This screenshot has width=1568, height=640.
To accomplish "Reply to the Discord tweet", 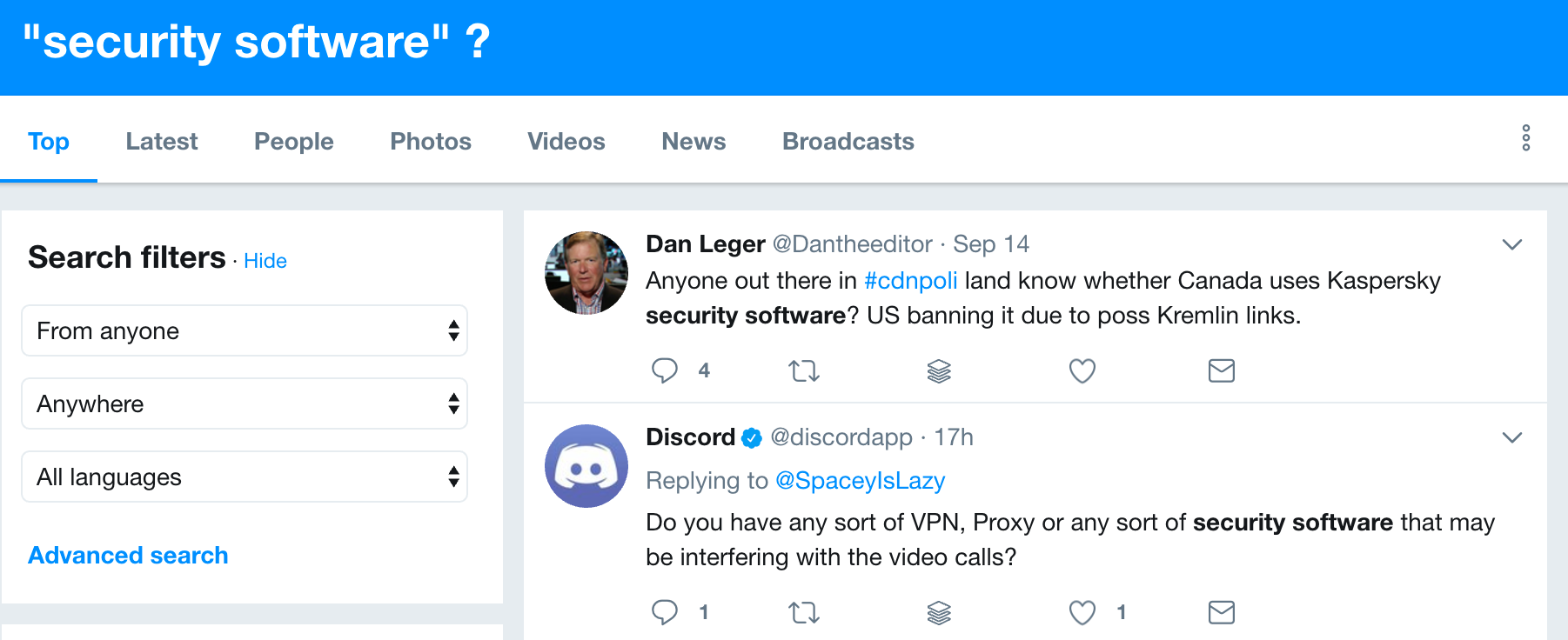I will [665, 612].
